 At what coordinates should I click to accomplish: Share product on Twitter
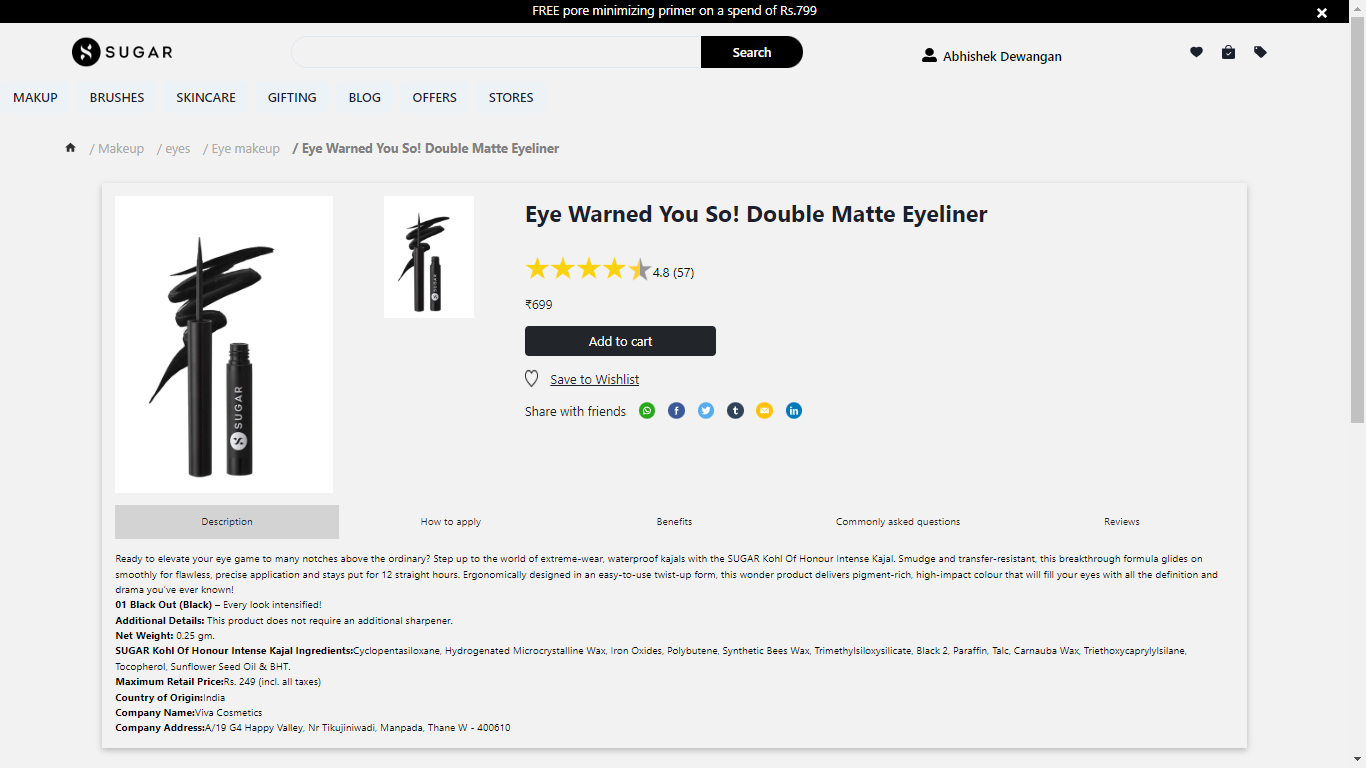706,411
